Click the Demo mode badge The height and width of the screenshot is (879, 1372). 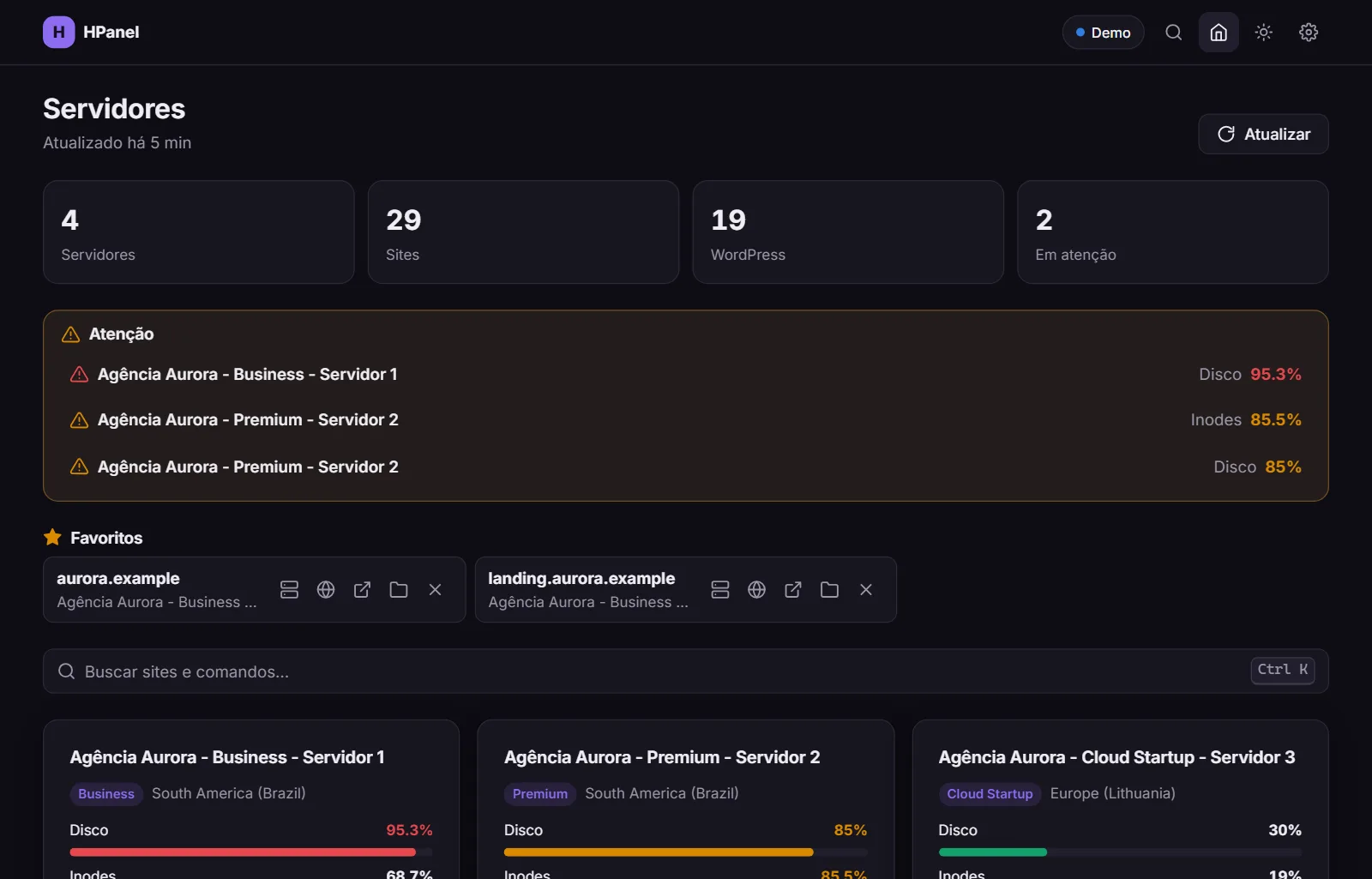pos(1103,33)
